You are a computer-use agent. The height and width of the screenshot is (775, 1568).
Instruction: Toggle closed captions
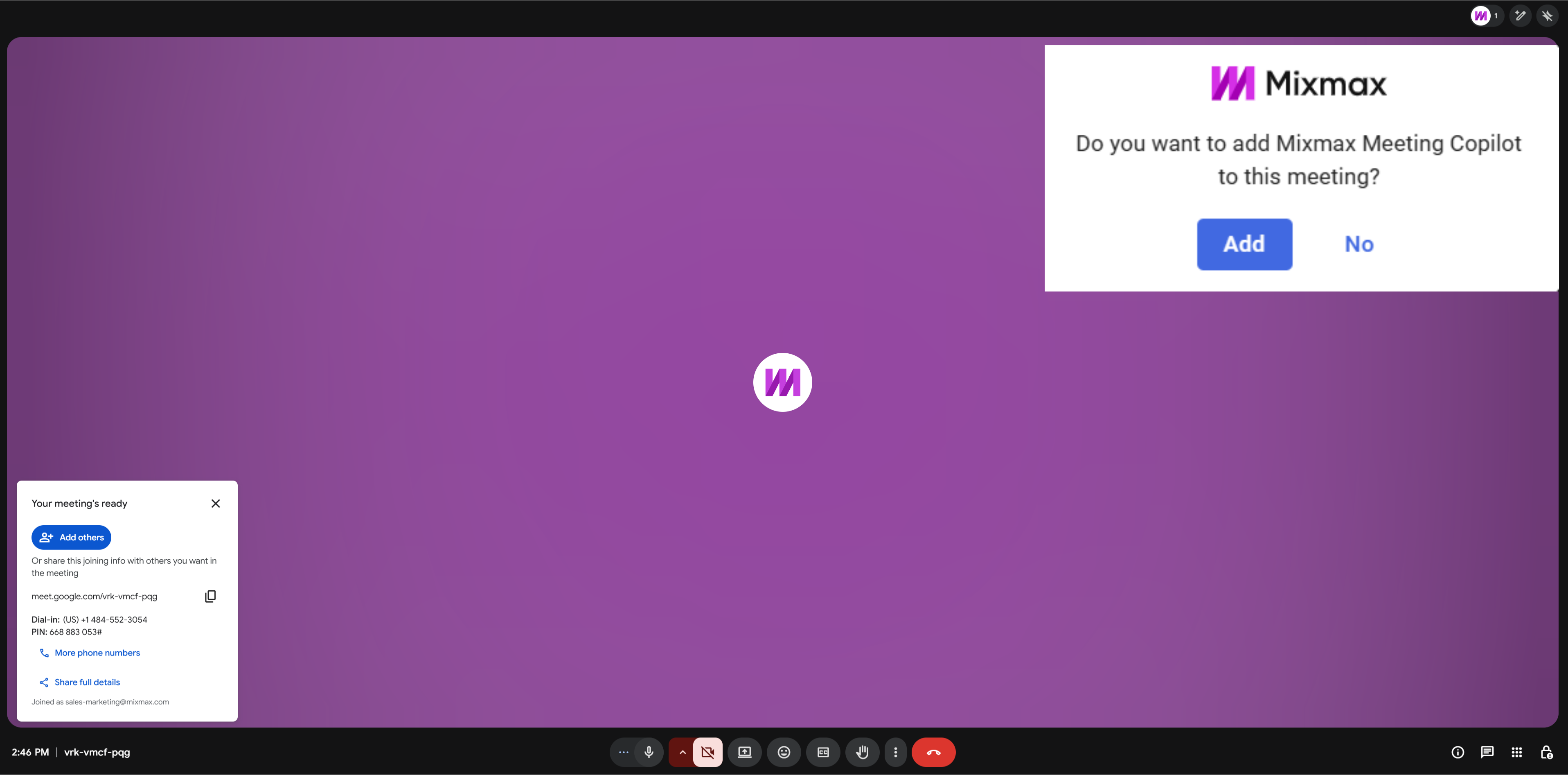[823, 752]
